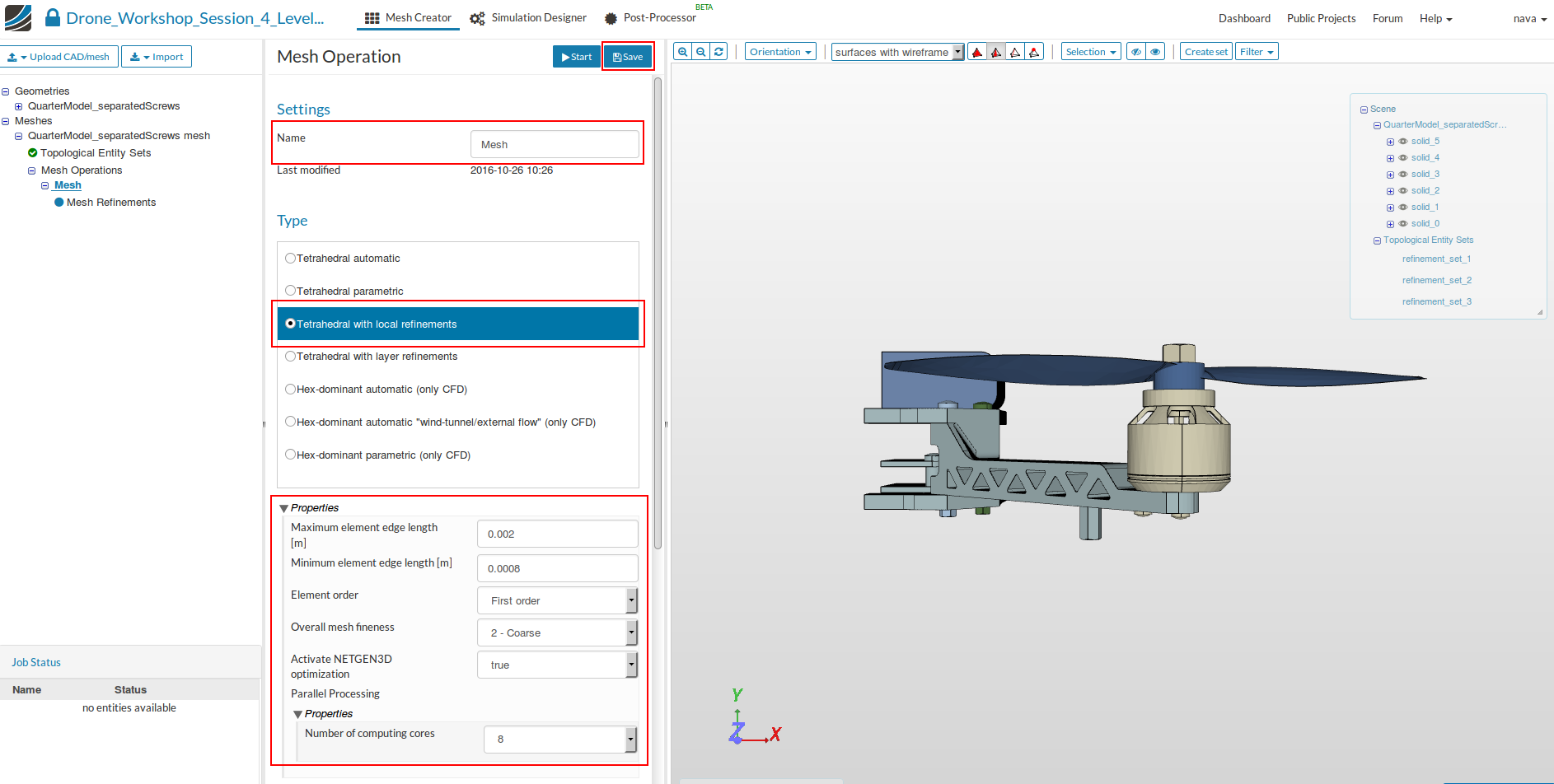
Task: Reset the view with the refresh icon
Action: (x=718, y=52)
